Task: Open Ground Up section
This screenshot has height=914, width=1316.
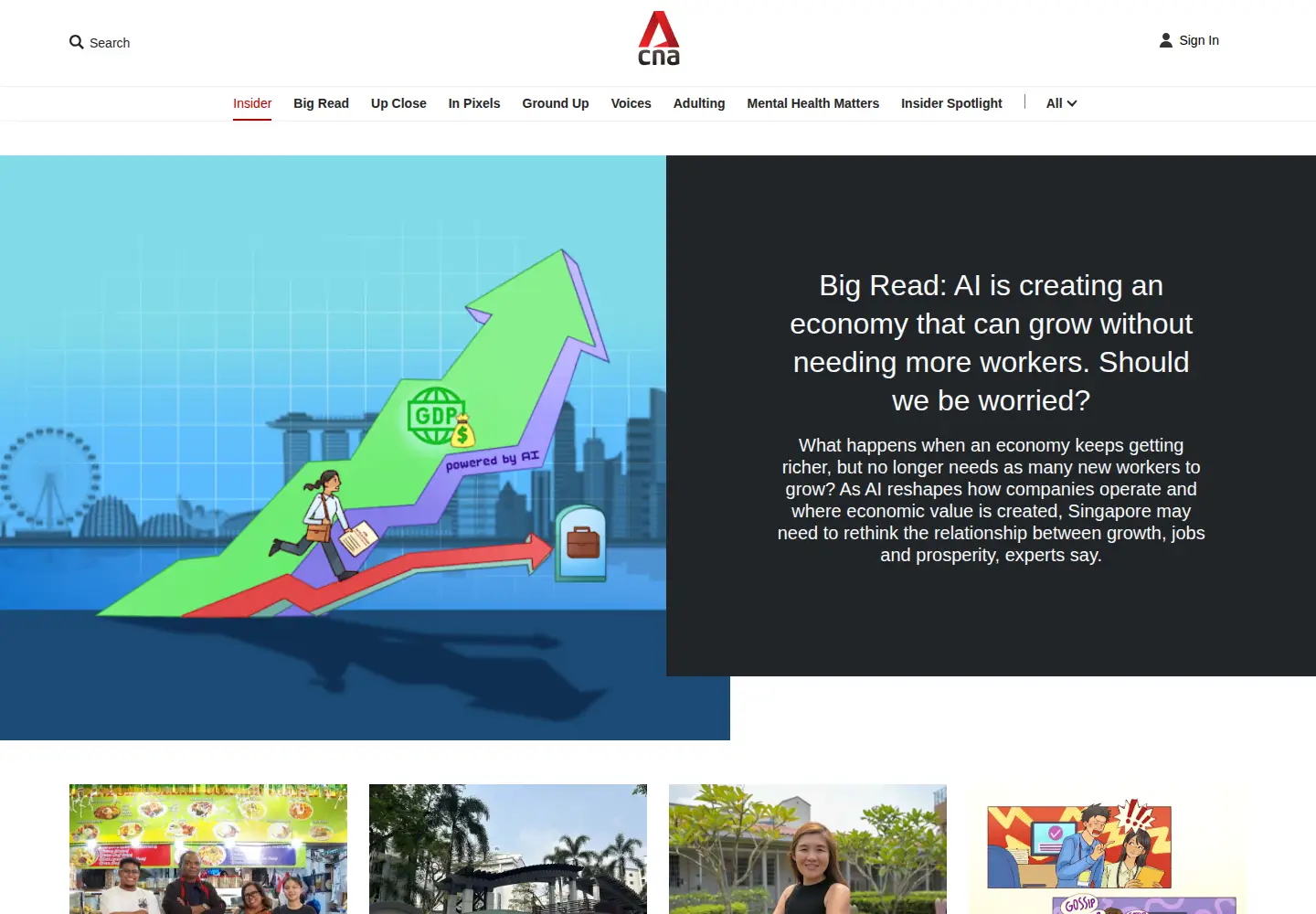Action: 556,103
